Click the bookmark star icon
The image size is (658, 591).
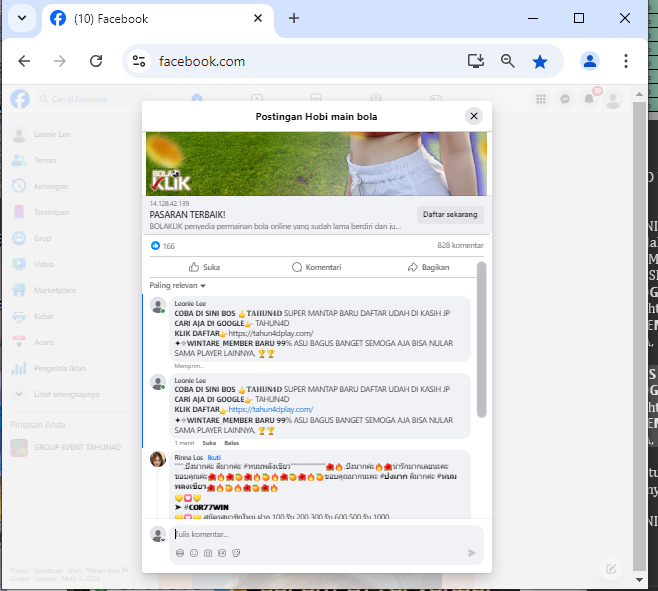pos(540,62)
